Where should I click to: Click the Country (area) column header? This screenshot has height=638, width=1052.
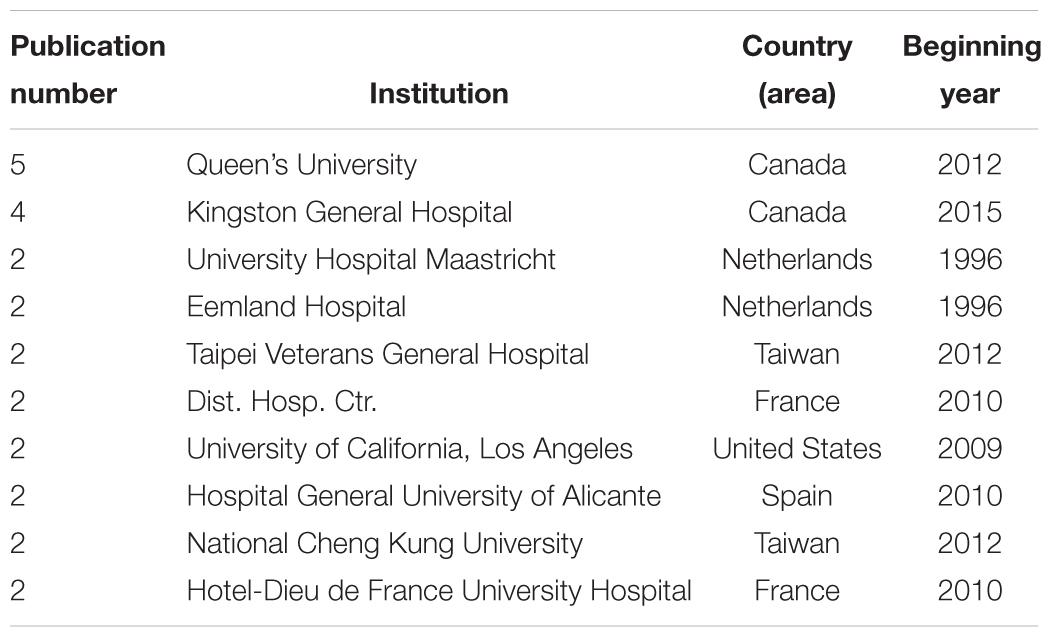pyautogui.click(x=797, y=70)
